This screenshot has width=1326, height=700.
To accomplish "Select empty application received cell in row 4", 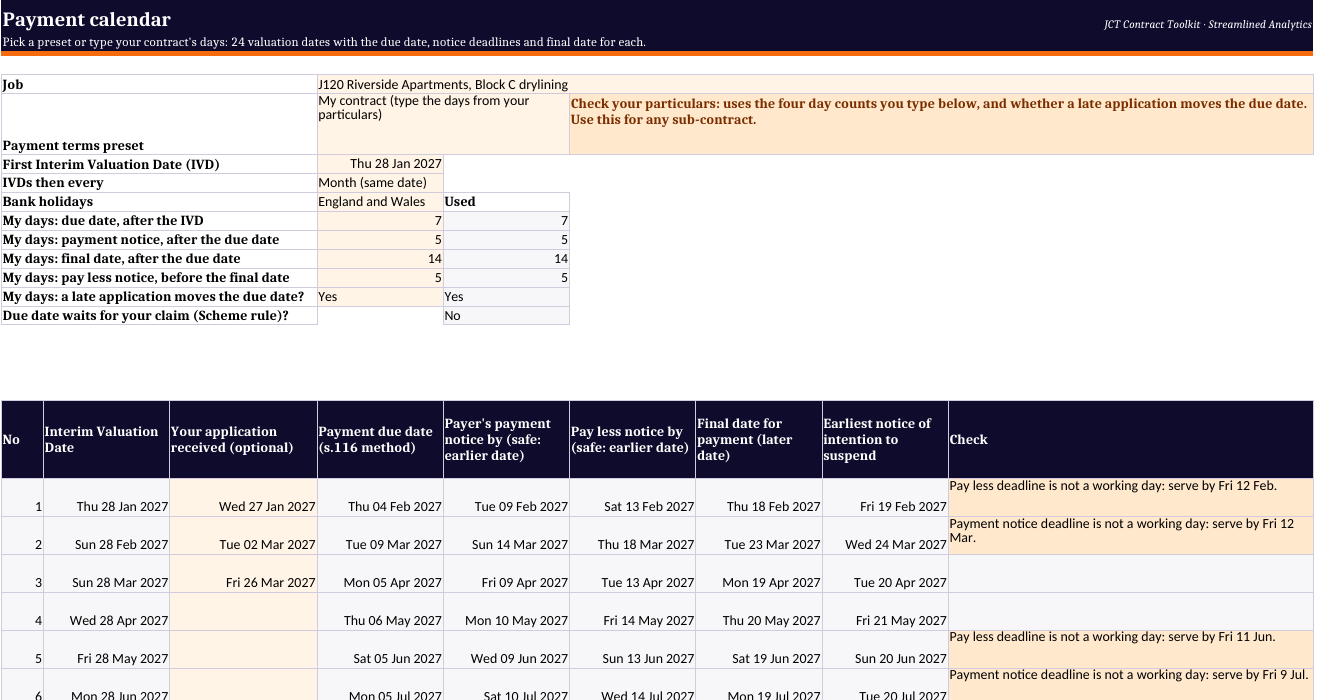I will [x=243, y=612].
